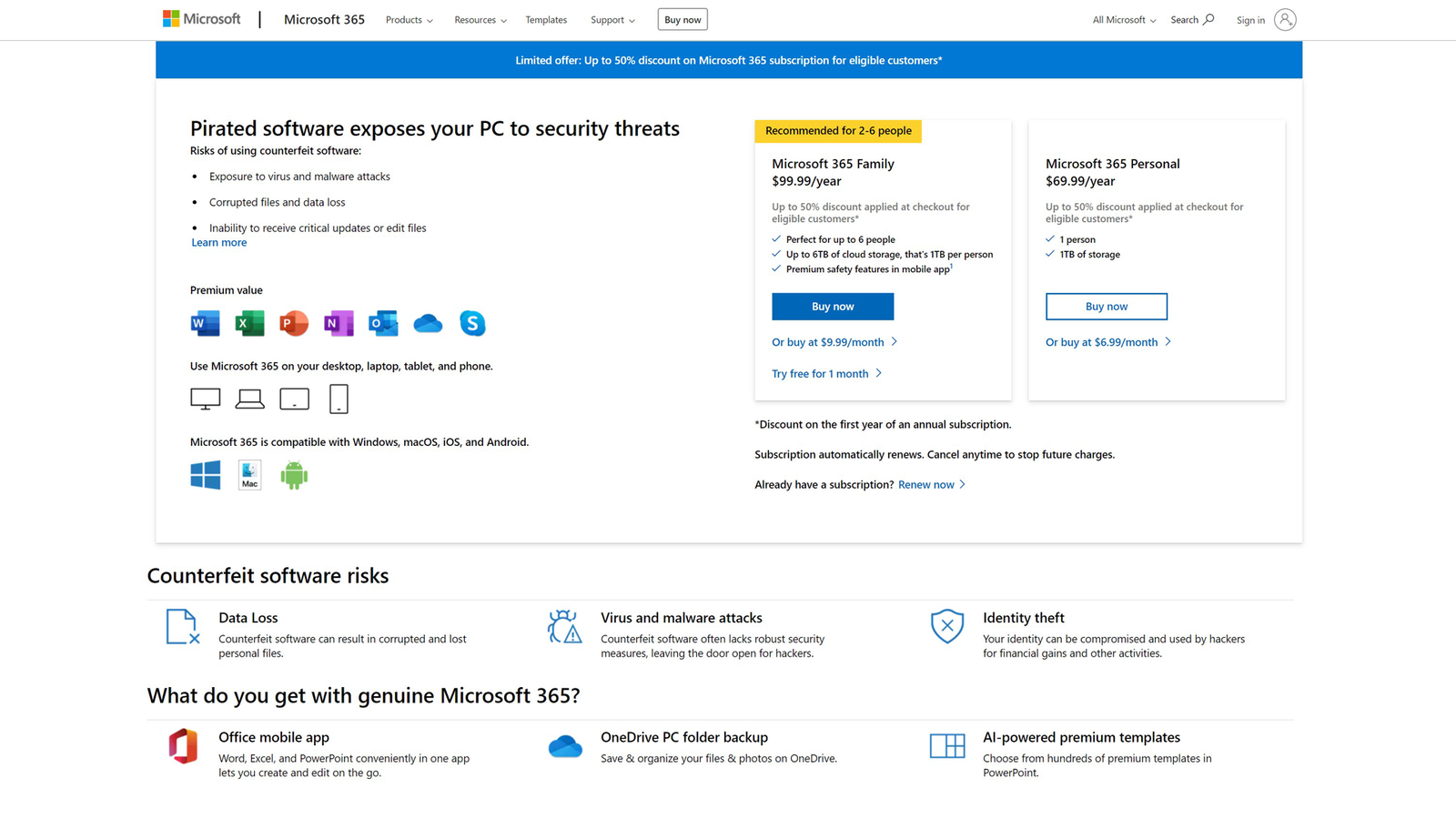Open the Templates nav item

click(x=546, y=20)
